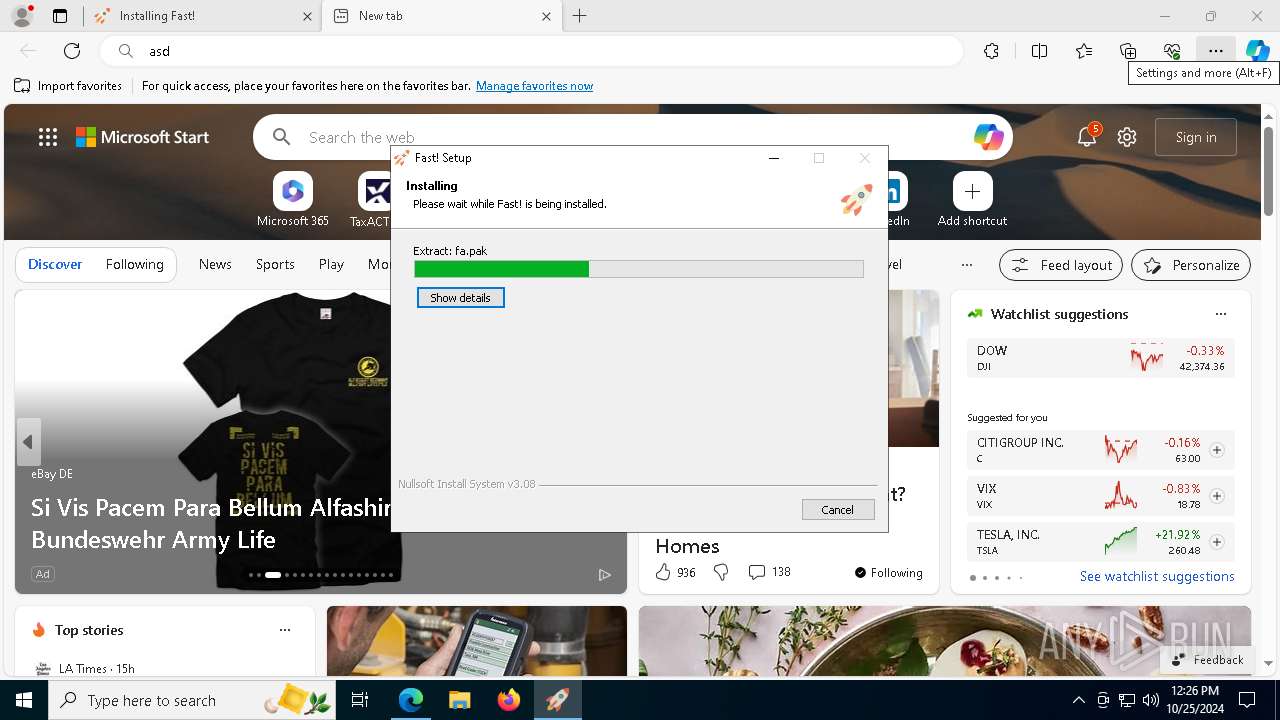The image size is (1280, 720).
Task: Refresh the current page
Action: 72,51
